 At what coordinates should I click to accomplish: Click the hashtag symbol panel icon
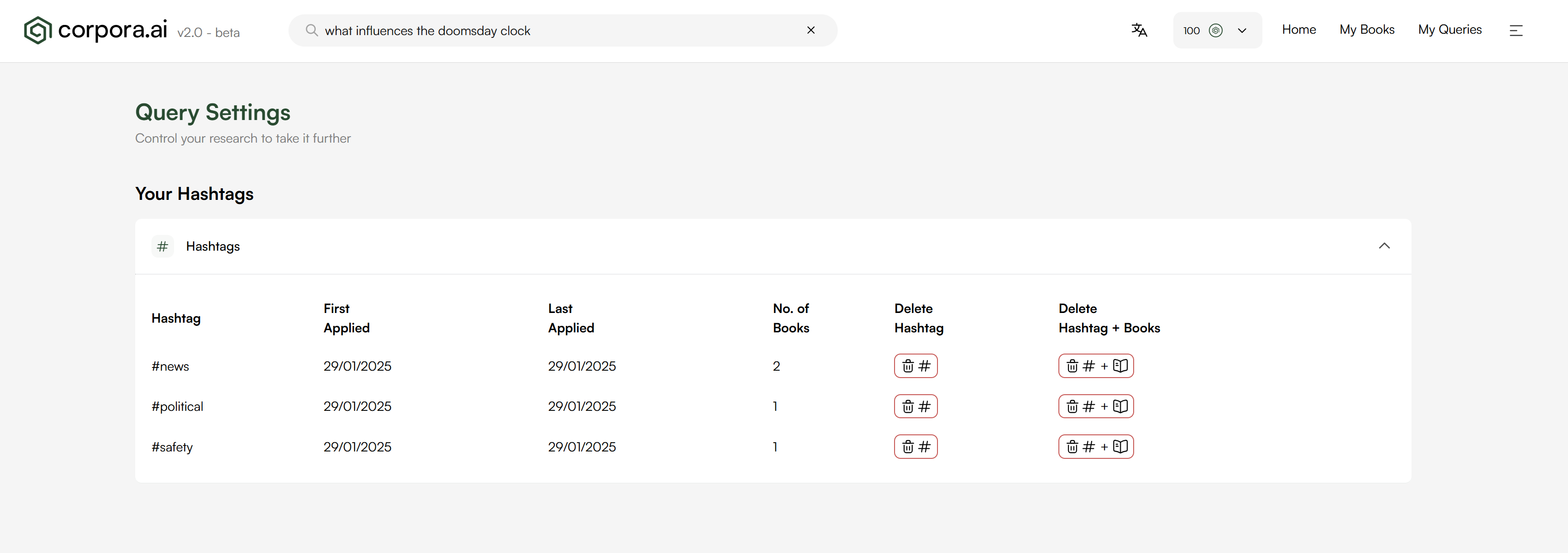[x=162, y=246]
